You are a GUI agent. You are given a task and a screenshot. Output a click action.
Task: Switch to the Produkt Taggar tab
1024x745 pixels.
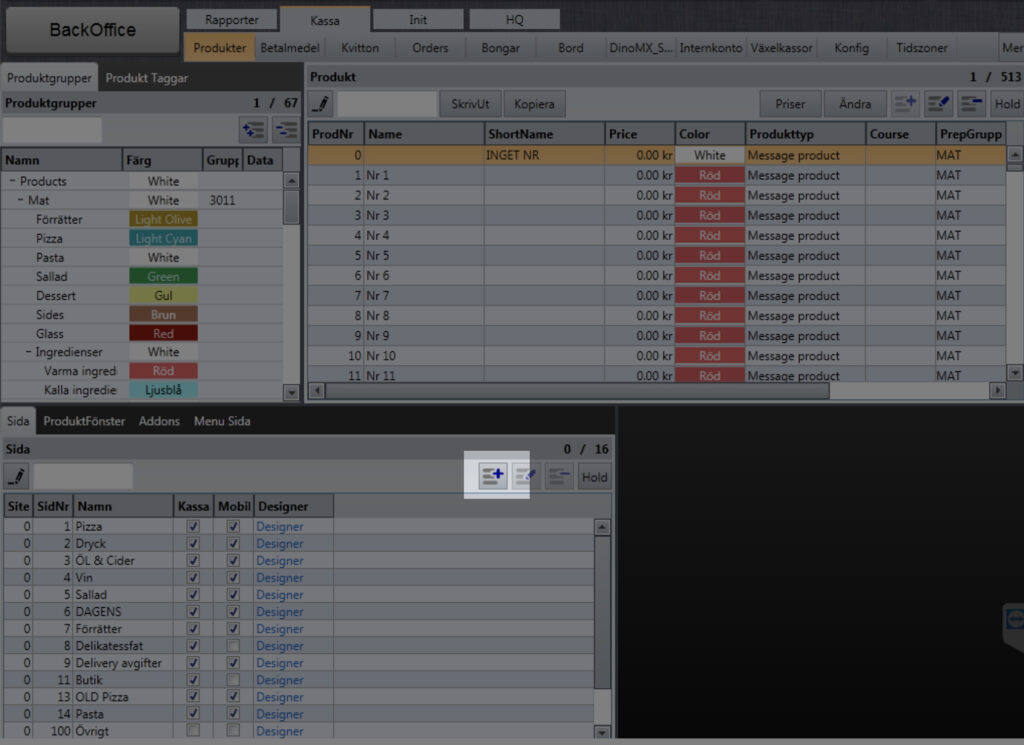[x=147, y=78]
